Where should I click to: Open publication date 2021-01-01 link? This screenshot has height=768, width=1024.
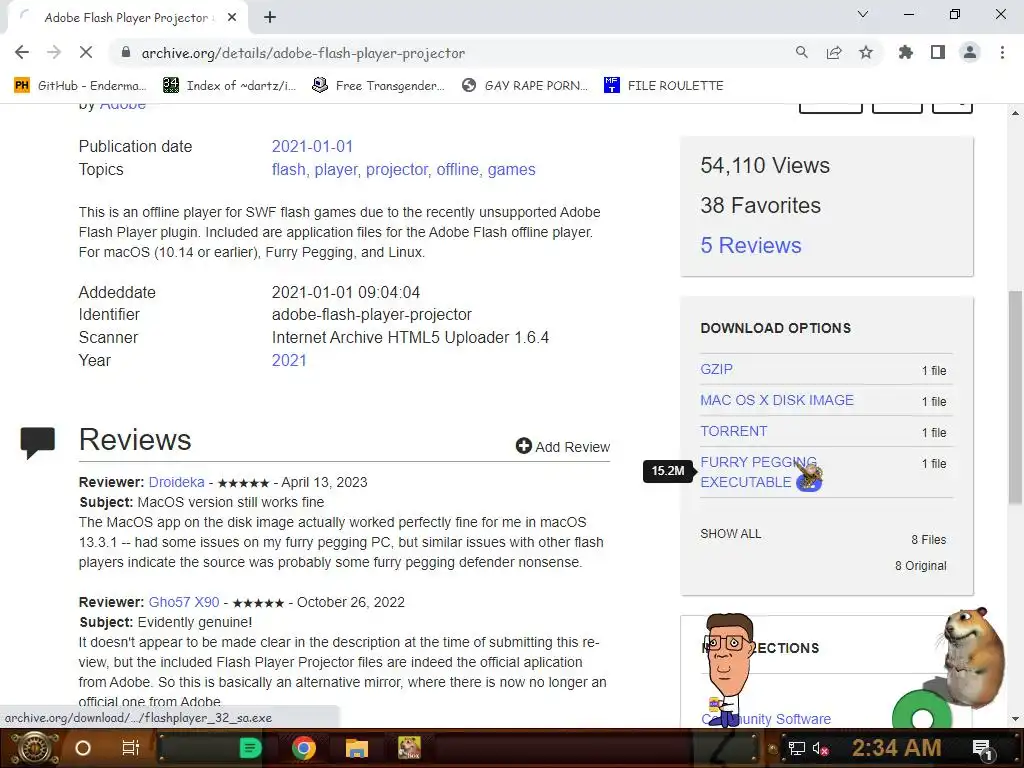312,146
